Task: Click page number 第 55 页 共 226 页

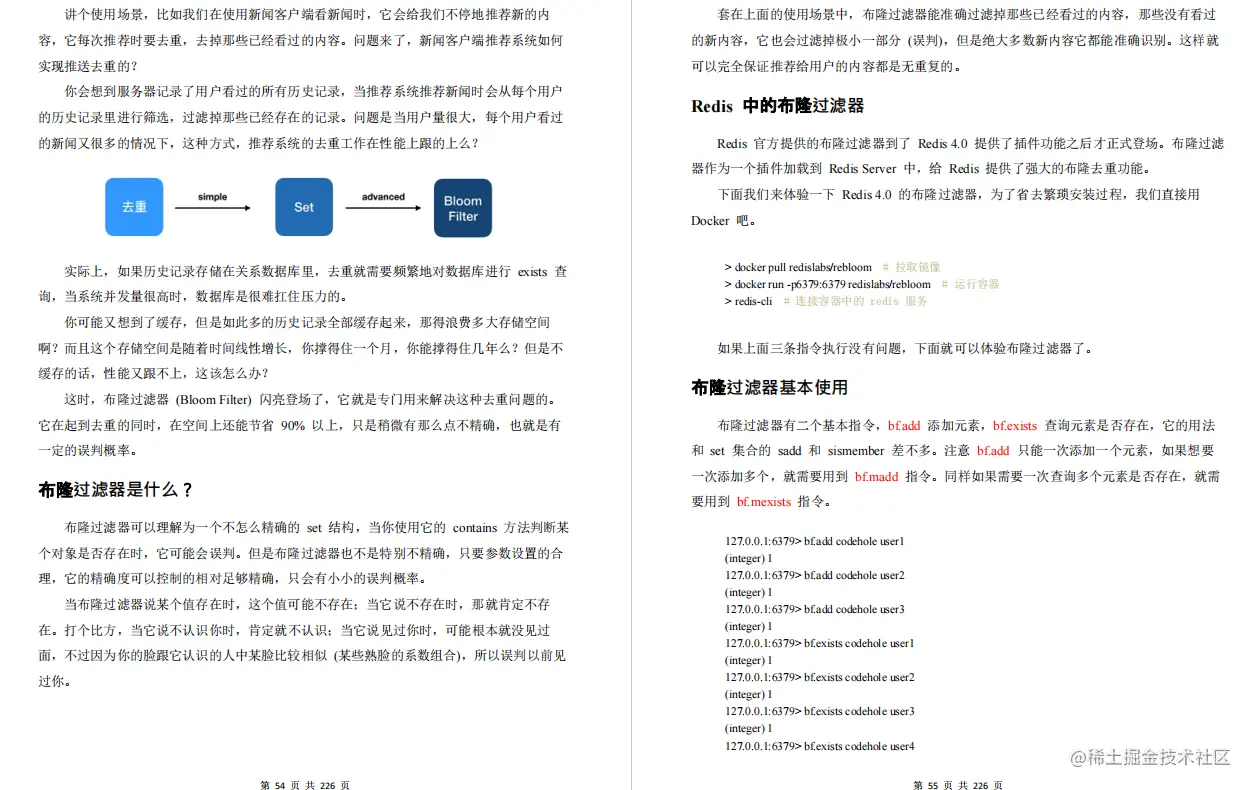Action: pos(960,785)
